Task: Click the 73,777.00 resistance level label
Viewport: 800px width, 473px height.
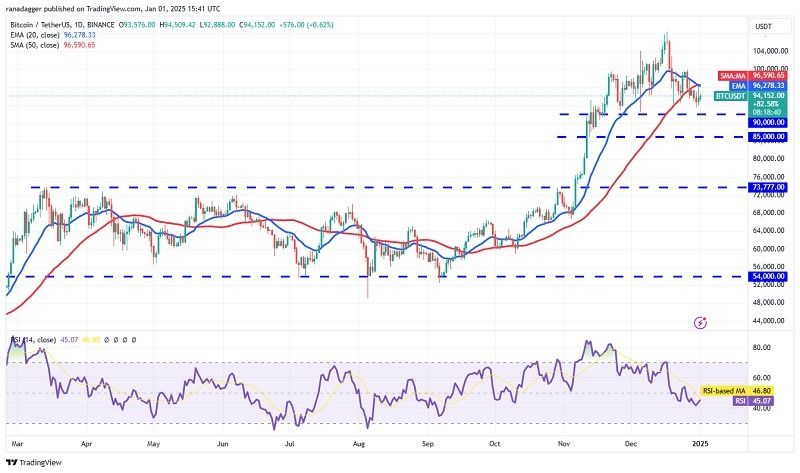Action: click(x=767, y=187)
